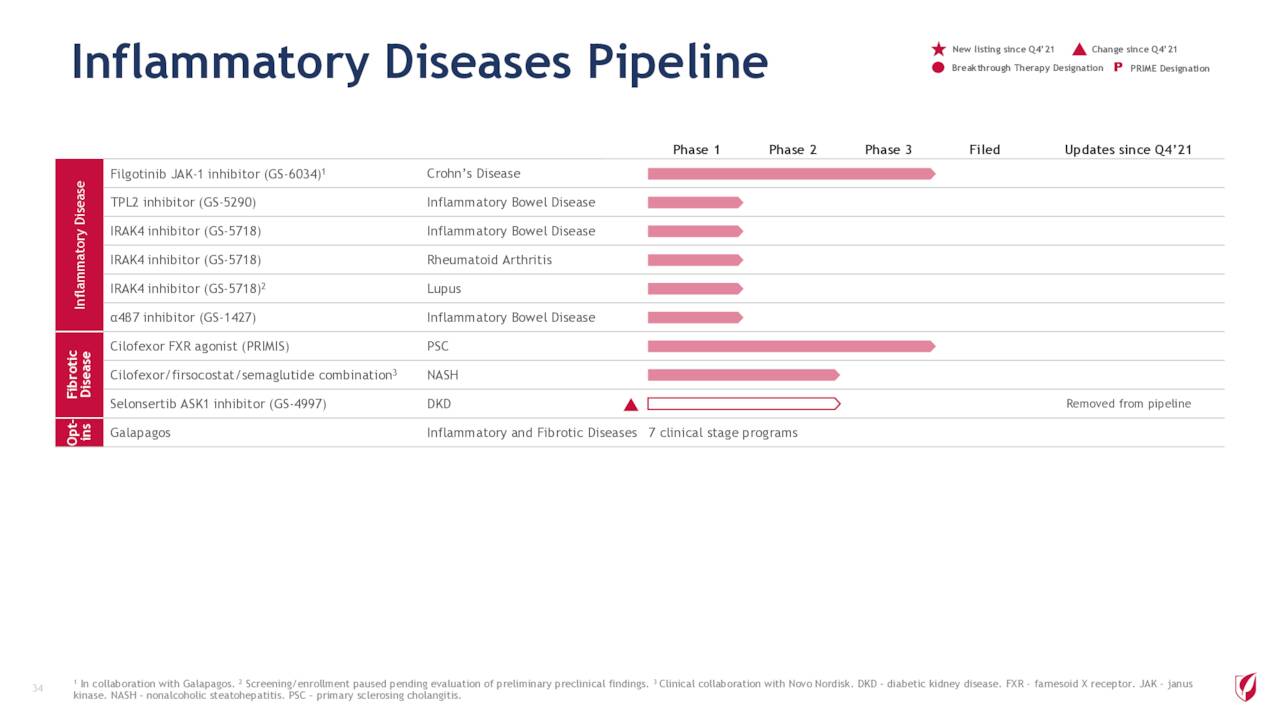
Task: Click the hollow Selonsertib DKD progress bar
Action: (x=744, y=404)
